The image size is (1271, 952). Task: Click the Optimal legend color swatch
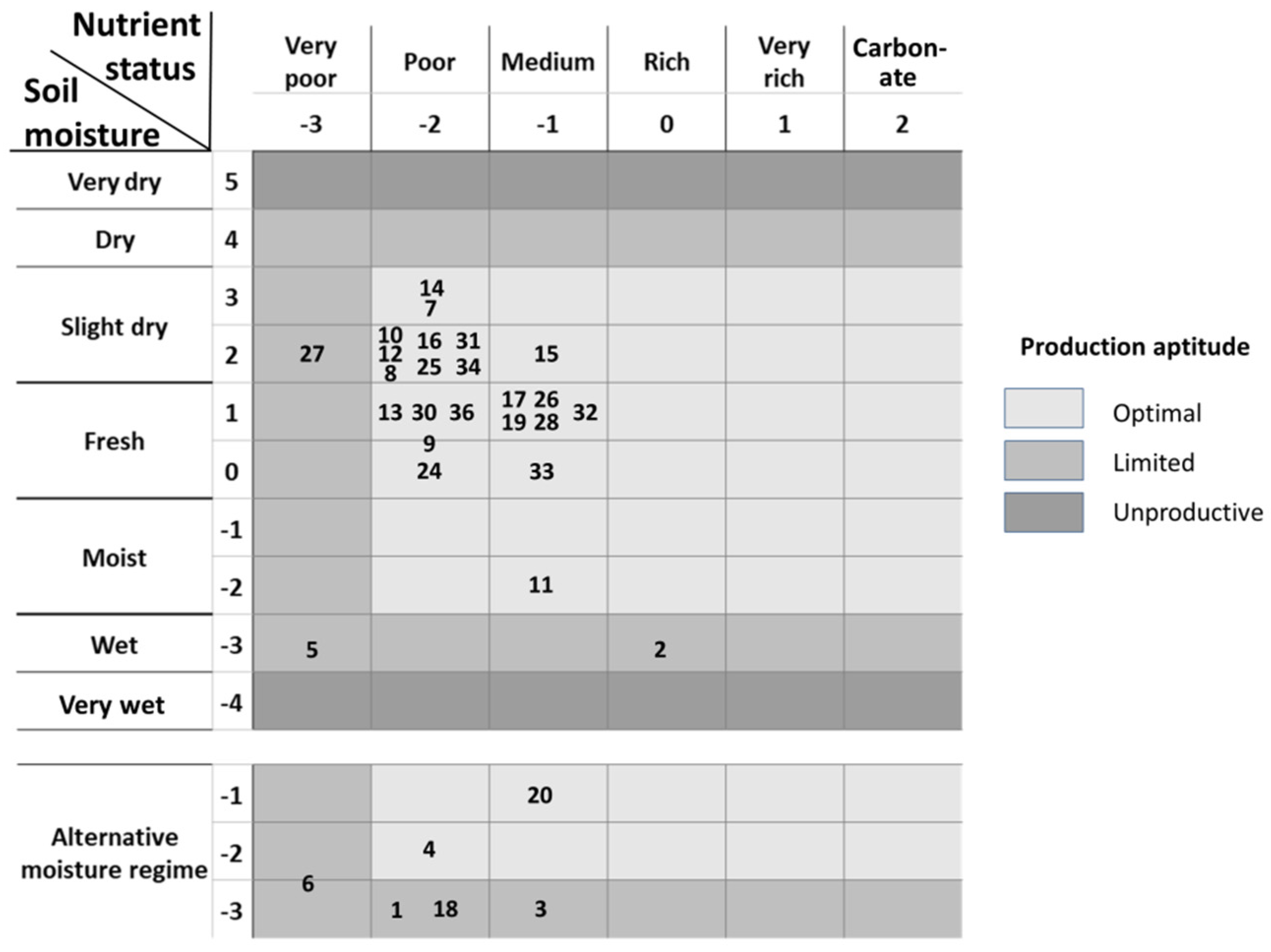1043,409
